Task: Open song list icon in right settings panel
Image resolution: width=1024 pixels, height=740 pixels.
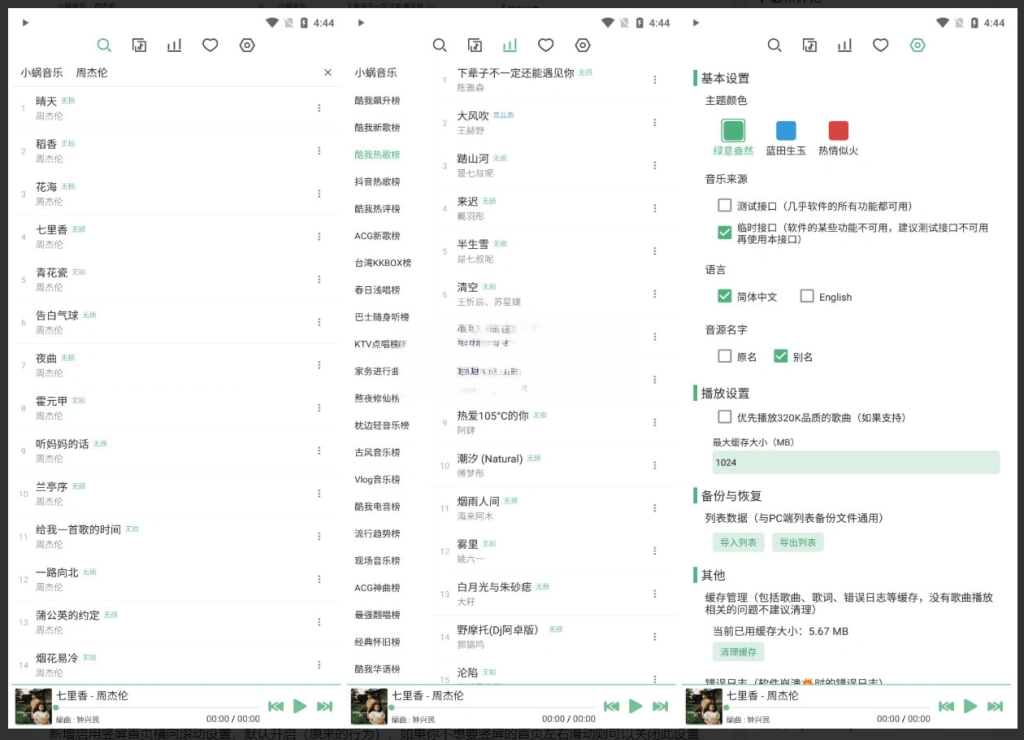Action: coord(810,45)
